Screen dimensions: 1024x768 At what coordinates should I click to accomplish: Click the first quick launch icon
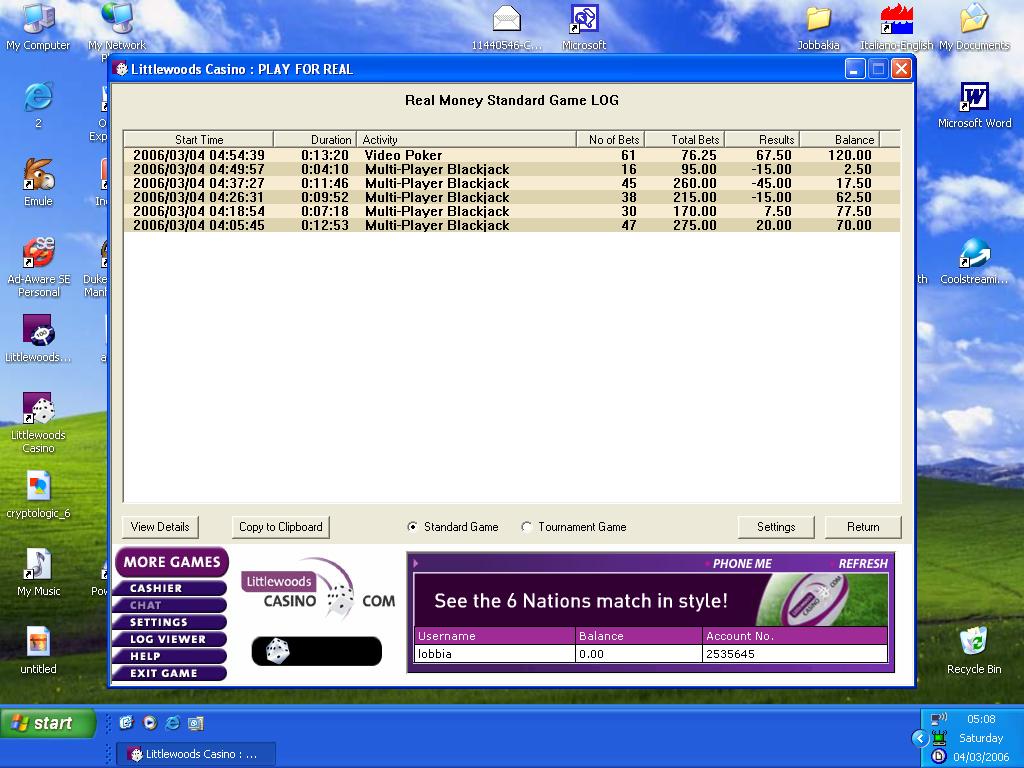(x=126, y=722)
